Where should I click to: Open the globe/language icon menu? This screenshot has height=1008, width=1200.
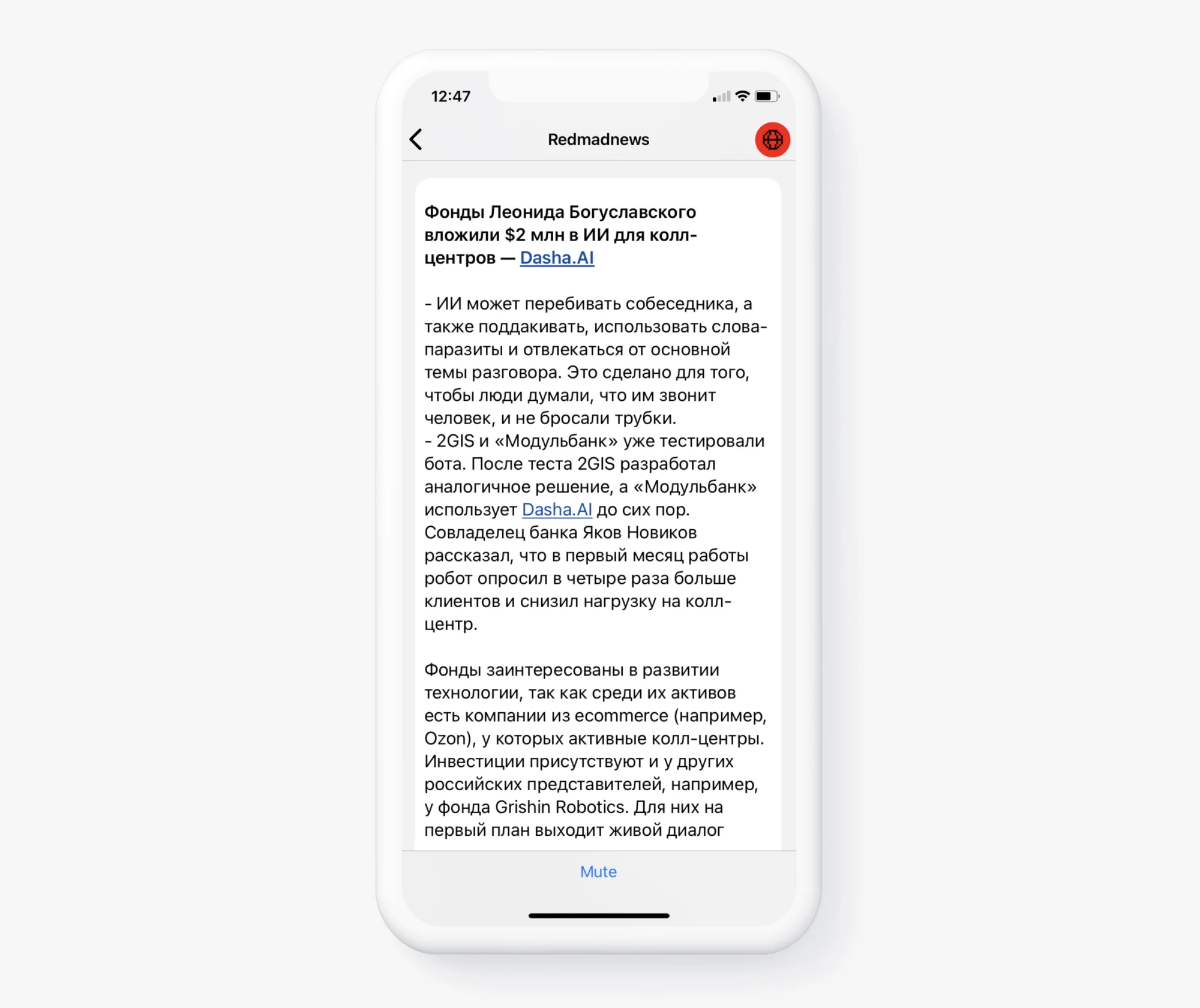point(771,140)
